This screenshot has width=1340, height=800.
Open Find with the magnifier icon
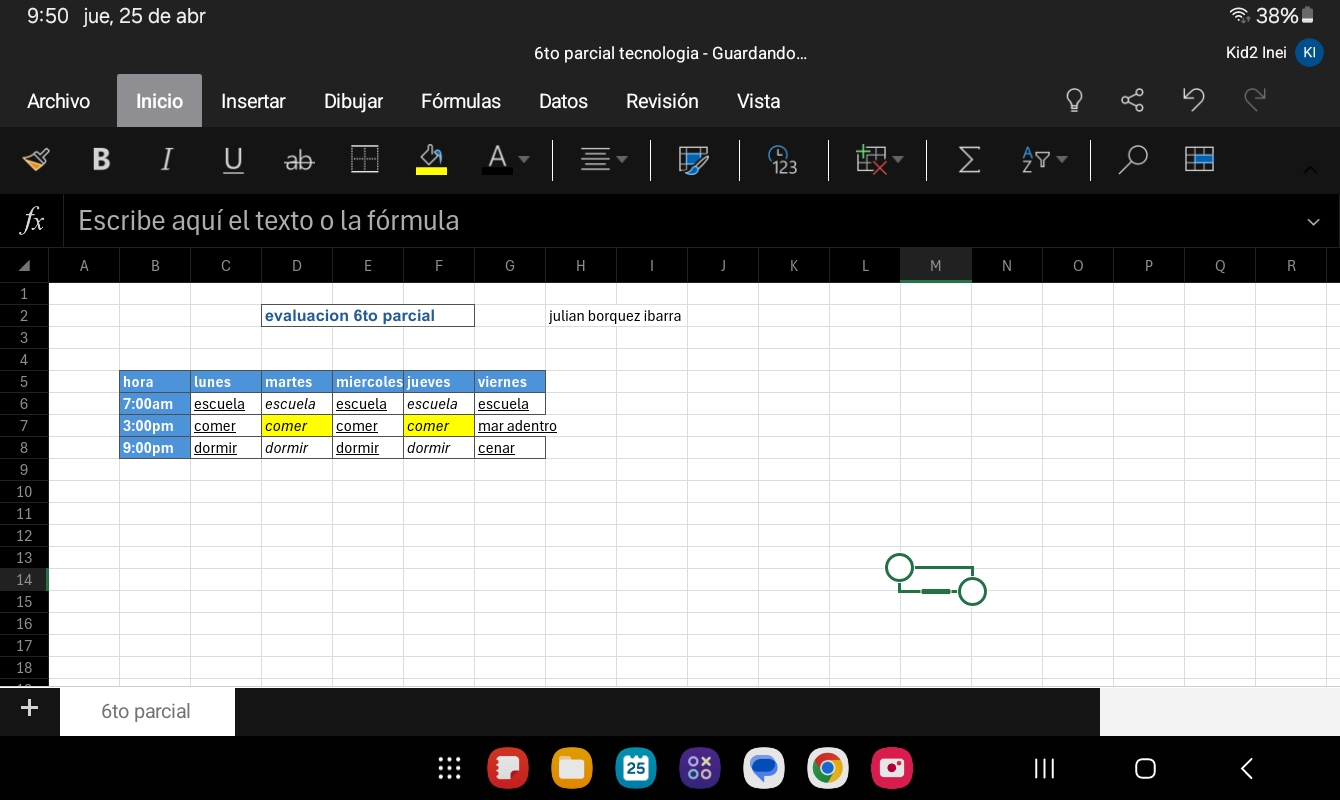point(1132,160)
